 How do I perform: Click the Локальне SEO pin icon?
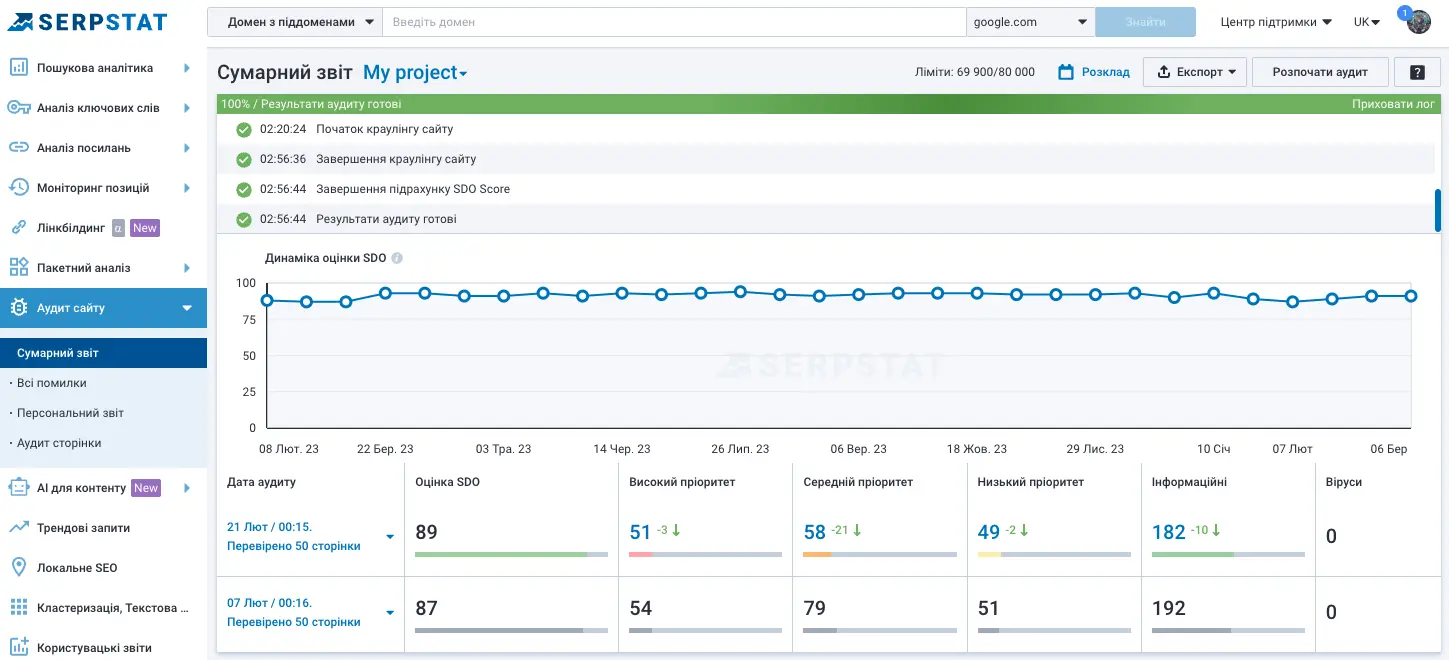coord(18,568)
